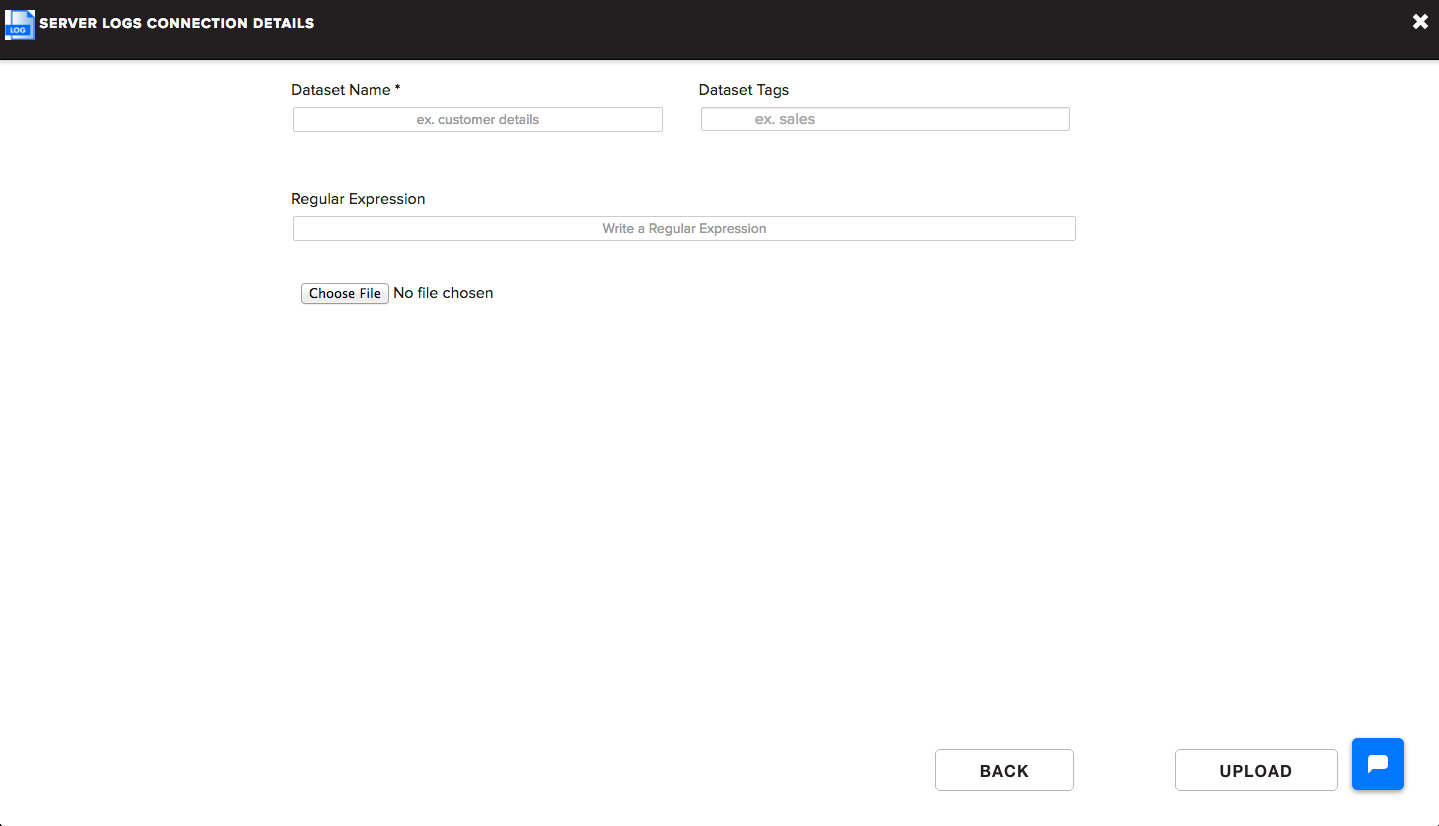Click the Dataset Tags input field
Viewport: 1439px width, 826px height.
tap(885, 119)
